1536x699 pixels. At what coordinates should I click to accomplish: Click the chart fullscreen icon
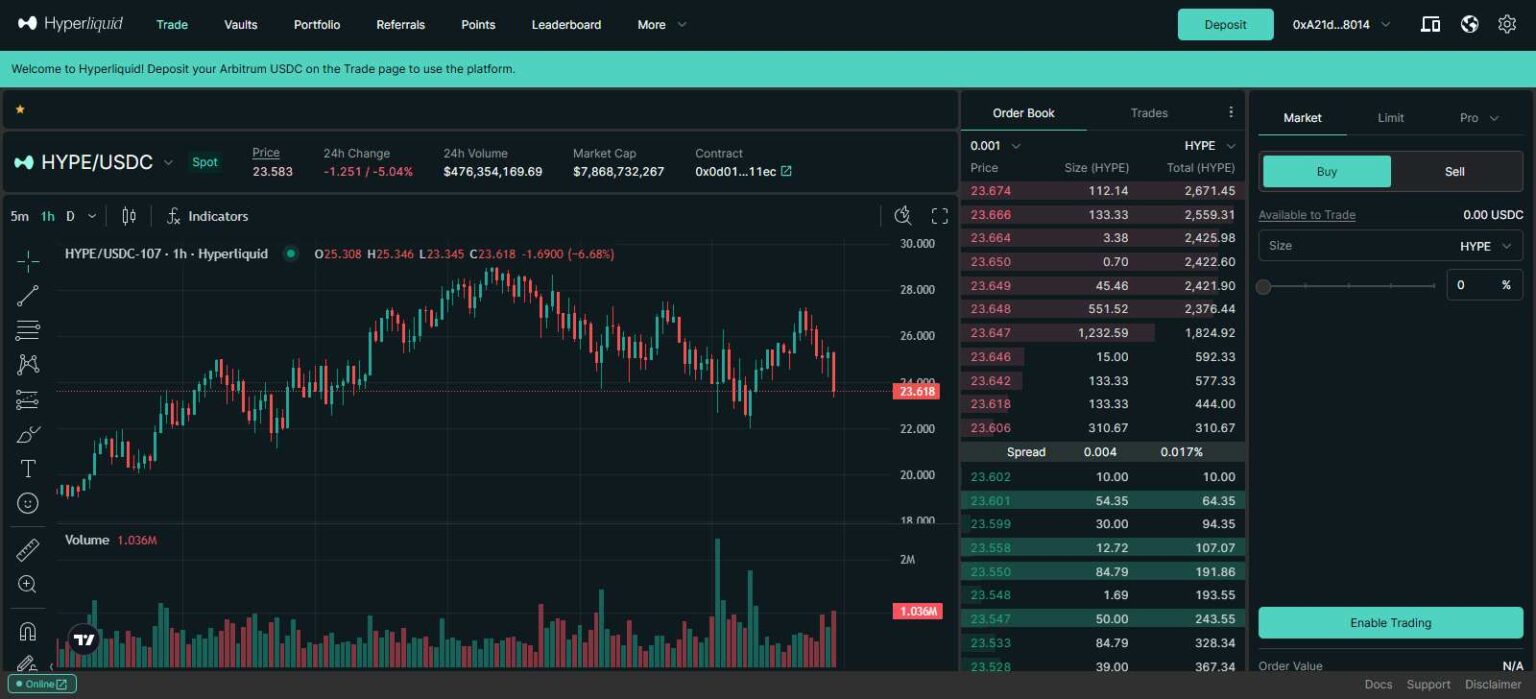[939, 216]
